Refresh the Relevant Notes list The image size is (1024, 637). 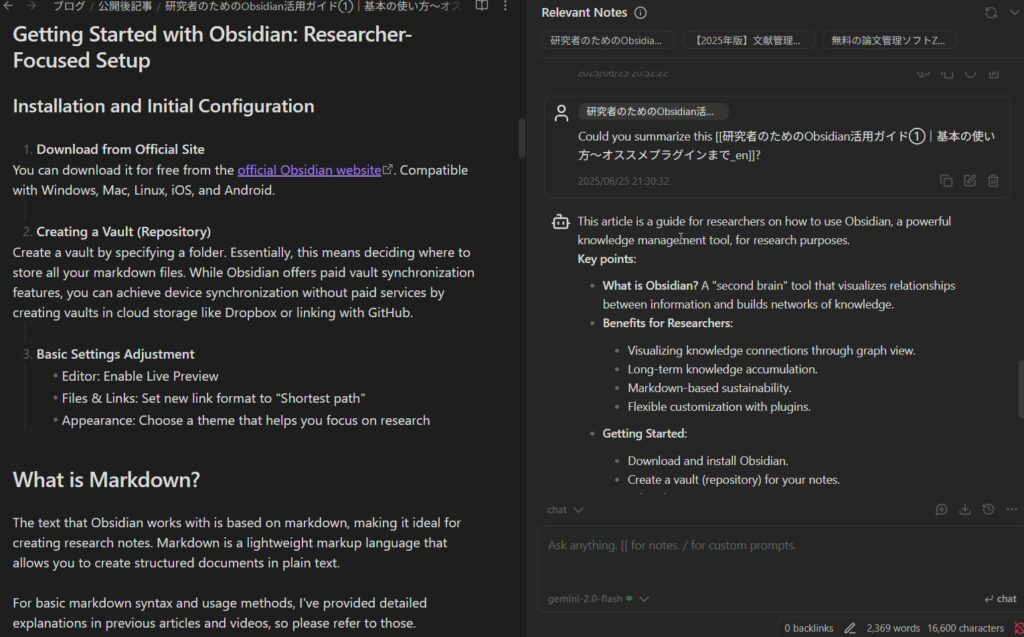991,12
